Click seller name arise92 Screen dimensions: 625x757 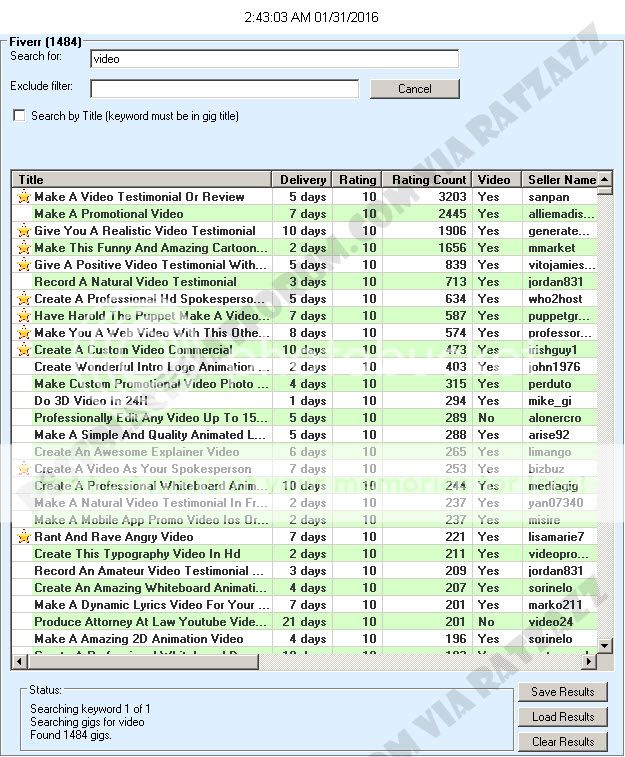[x=549, y=435]
